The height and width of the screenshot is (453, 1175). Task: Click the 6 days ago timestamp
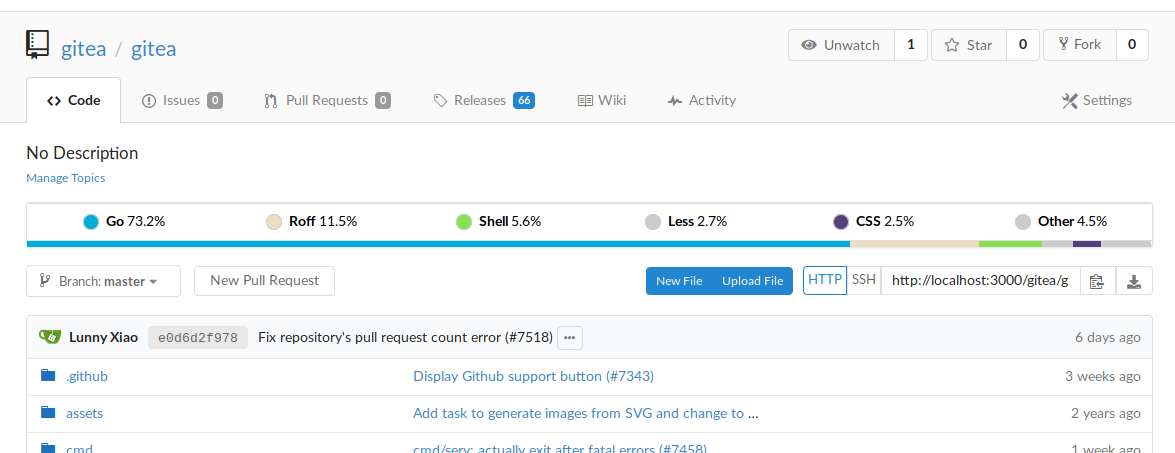pyautogui.click(x=1108, y=338)
